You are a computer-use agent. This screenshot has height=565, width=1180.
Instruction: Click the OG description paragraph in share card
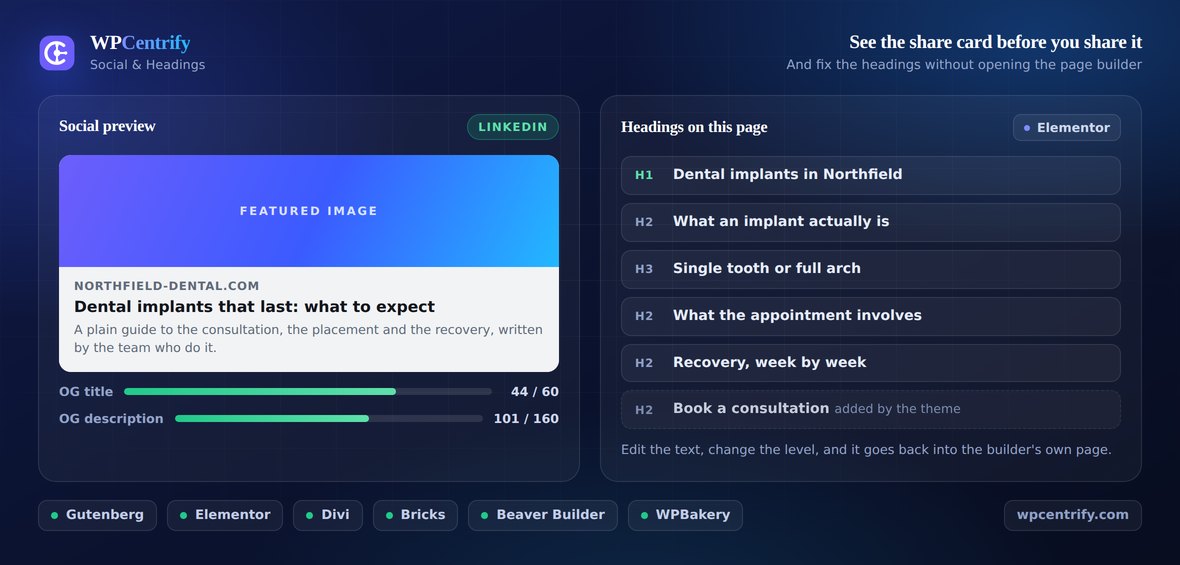point(309,339)
